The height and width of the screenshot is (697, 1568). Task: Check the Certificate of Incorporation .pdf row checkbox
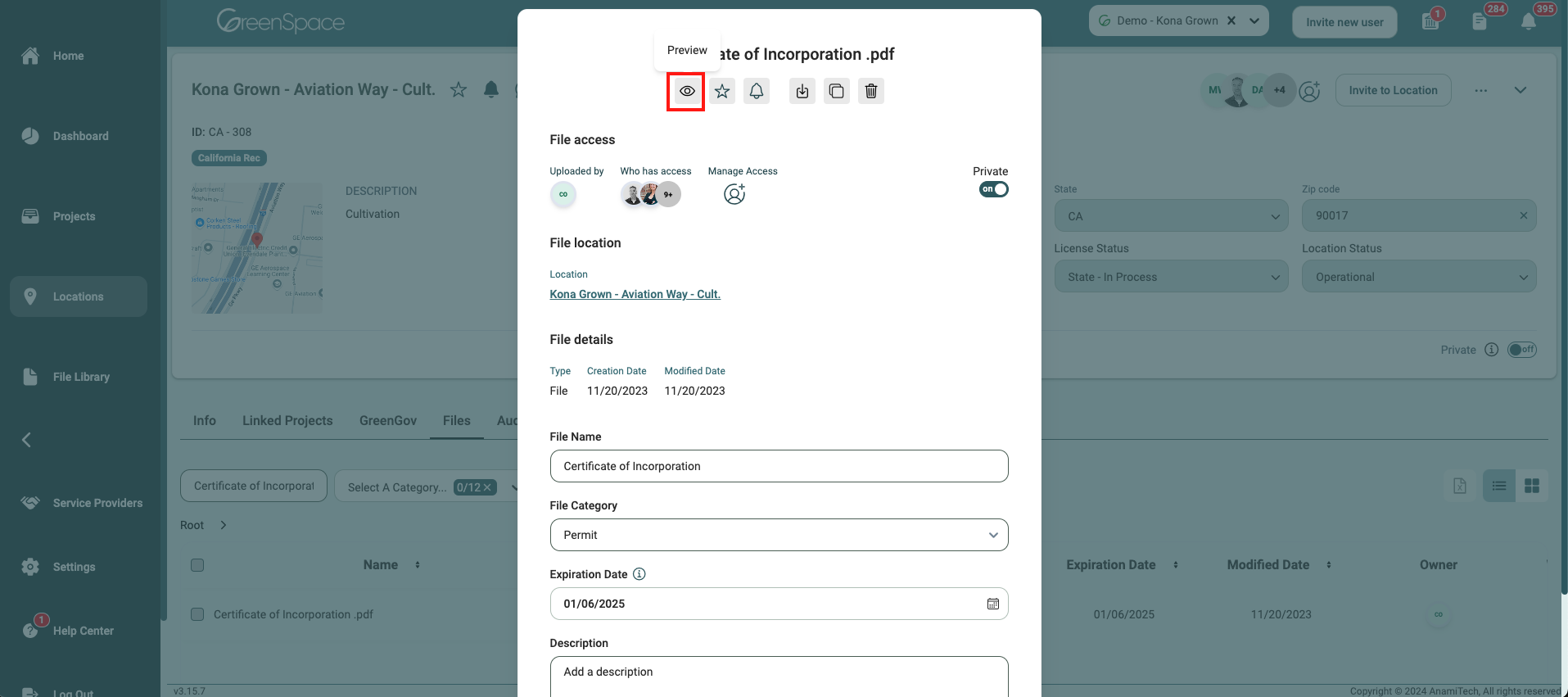[197, 614]
